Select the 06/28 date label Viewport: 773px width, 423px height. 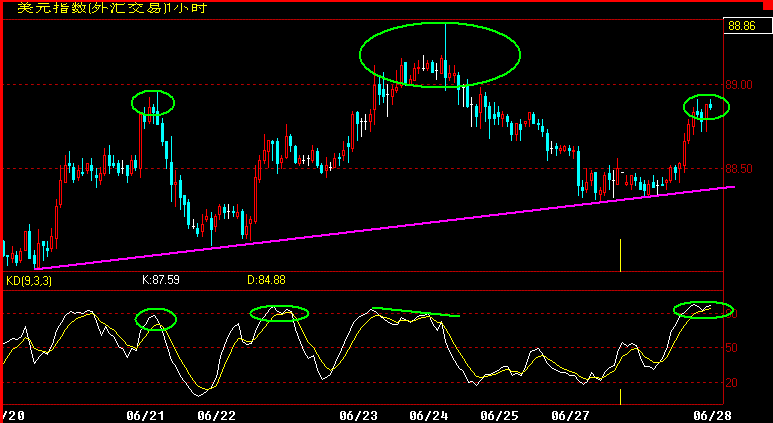(x=712, y=416)
